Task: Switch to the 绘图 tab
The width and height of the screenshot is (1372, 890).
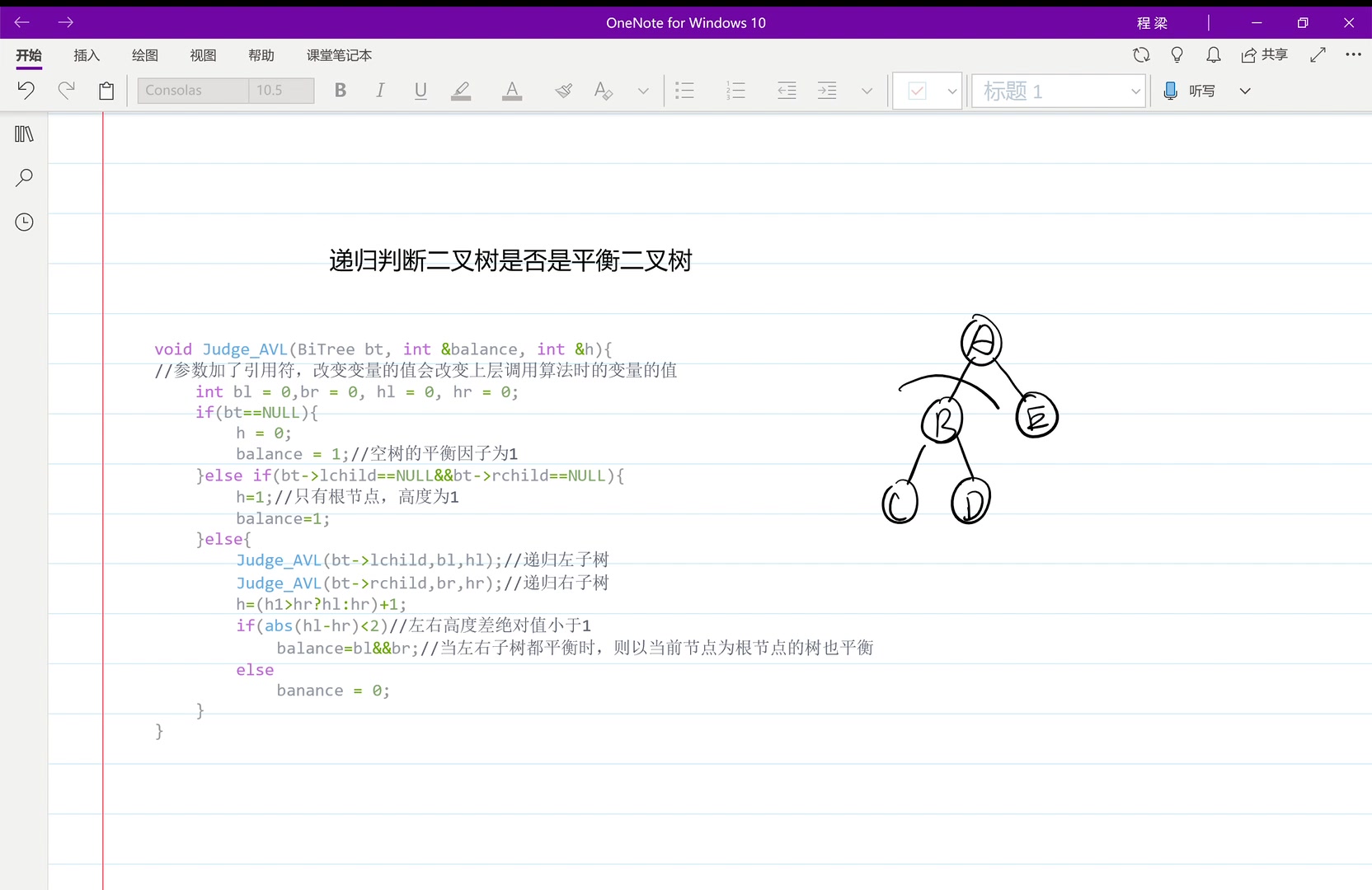Action: click(x=145, y=55)
